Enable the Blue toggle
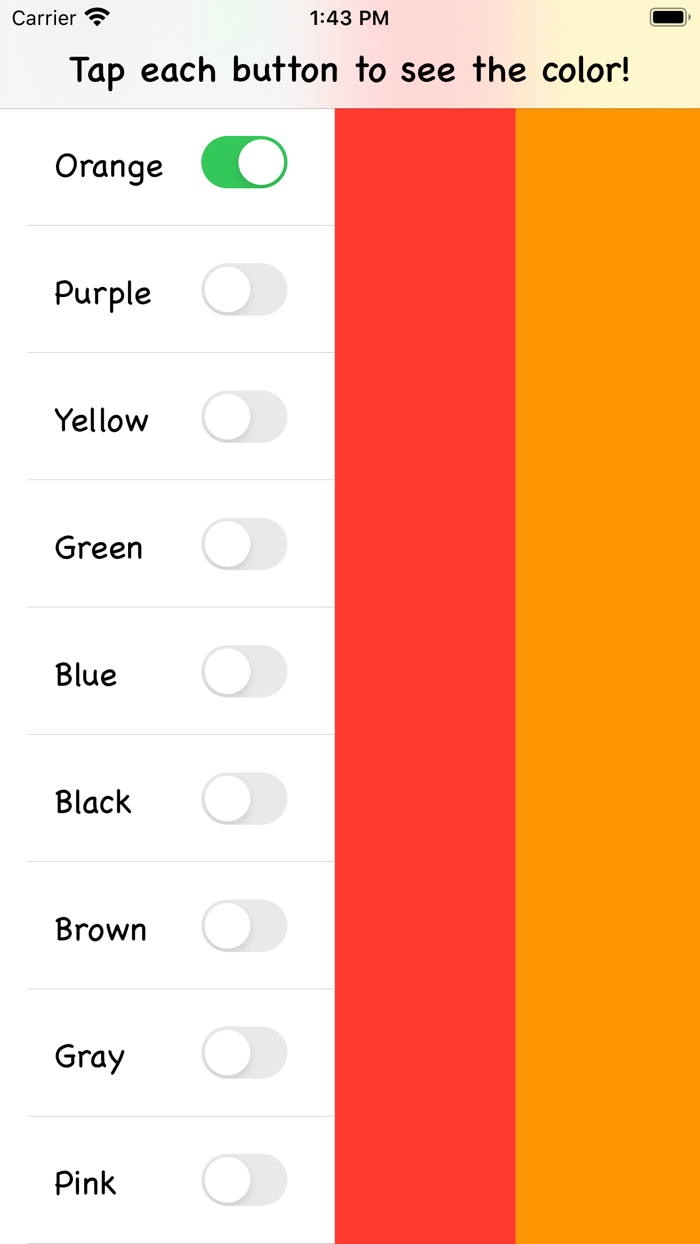The width and height of the screenshot is (700, 1244). (x=244, y=671)
